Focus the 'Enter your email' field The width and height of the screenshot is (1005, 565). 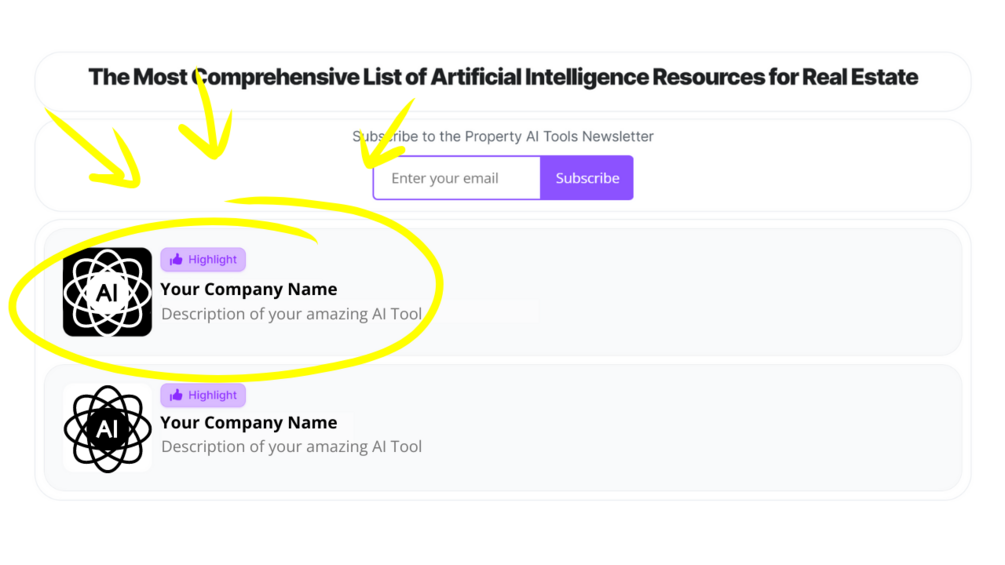pyautogui.click(x=457, y=178)
